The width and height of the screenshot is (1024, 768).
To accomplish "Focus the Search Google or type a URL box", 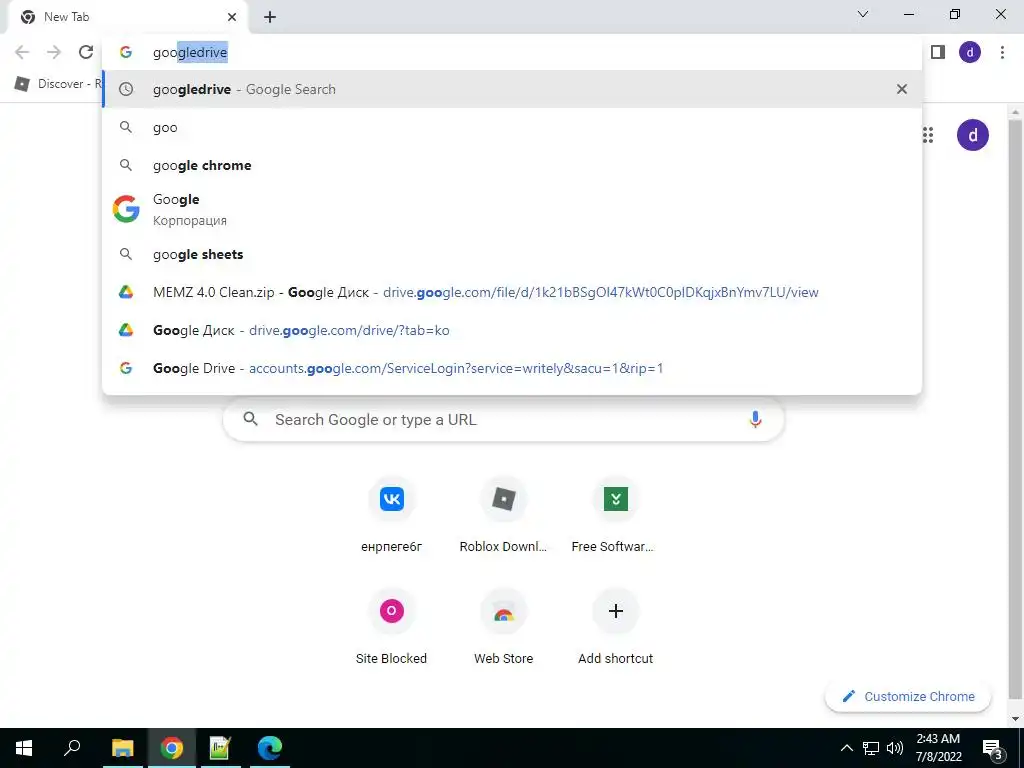I will coord(504,419).
